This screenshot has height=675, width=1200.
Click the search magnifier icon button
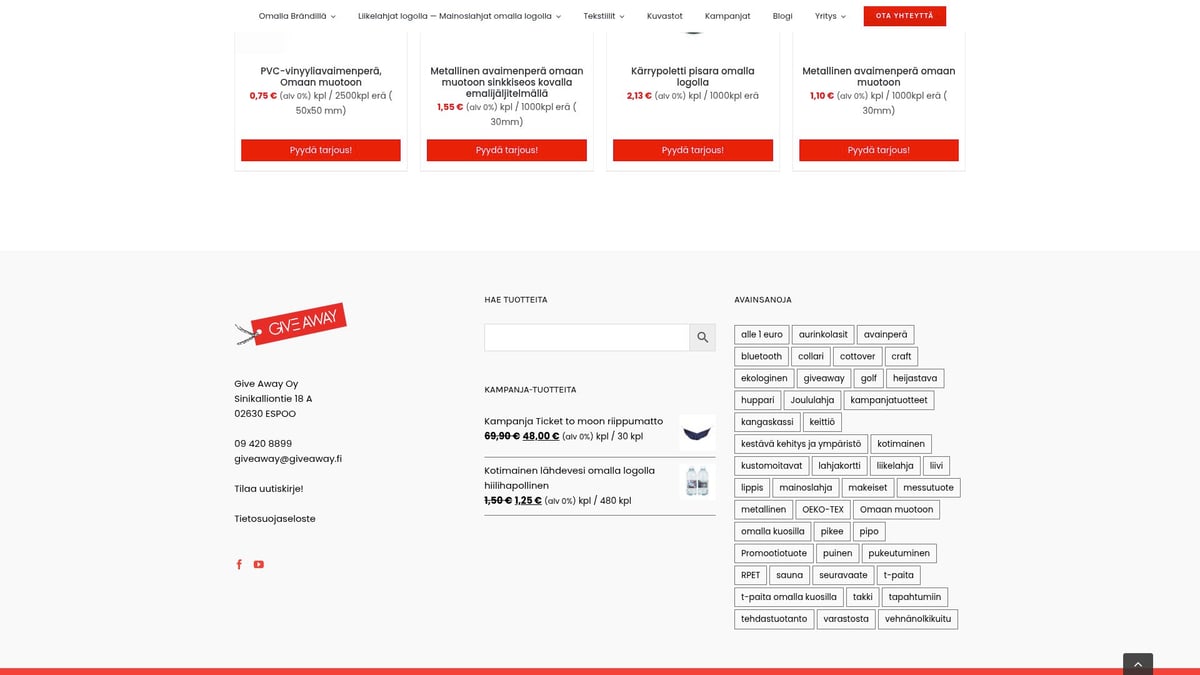[x=702, y=337]
